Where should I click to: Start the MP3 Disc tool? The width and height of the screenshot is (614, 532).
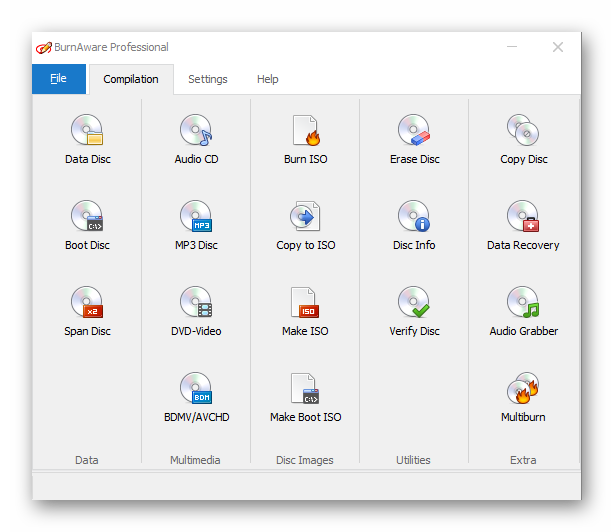(196, 225)
